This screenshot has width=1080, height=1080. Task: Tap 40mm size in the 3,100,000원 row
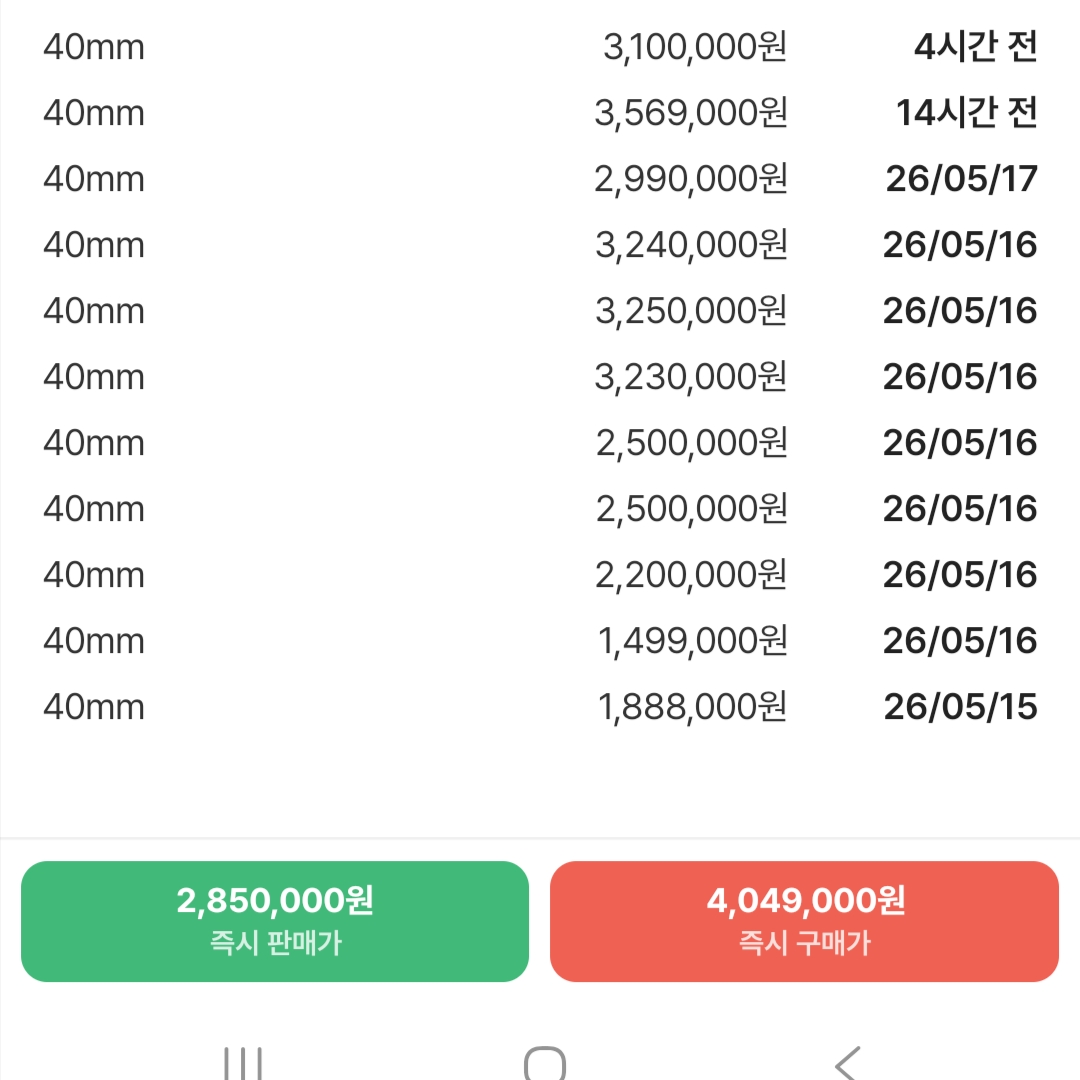point(94,48)
